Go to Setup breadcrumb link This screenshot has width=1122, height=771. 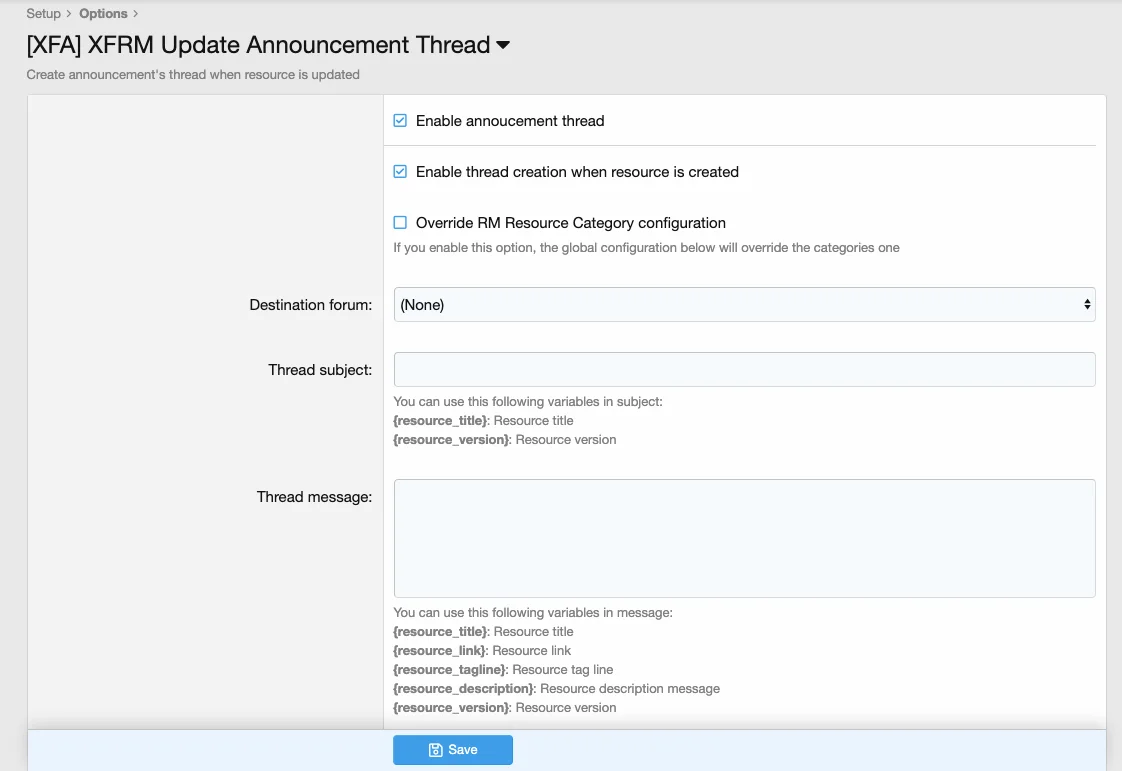(x=44, y=14)
